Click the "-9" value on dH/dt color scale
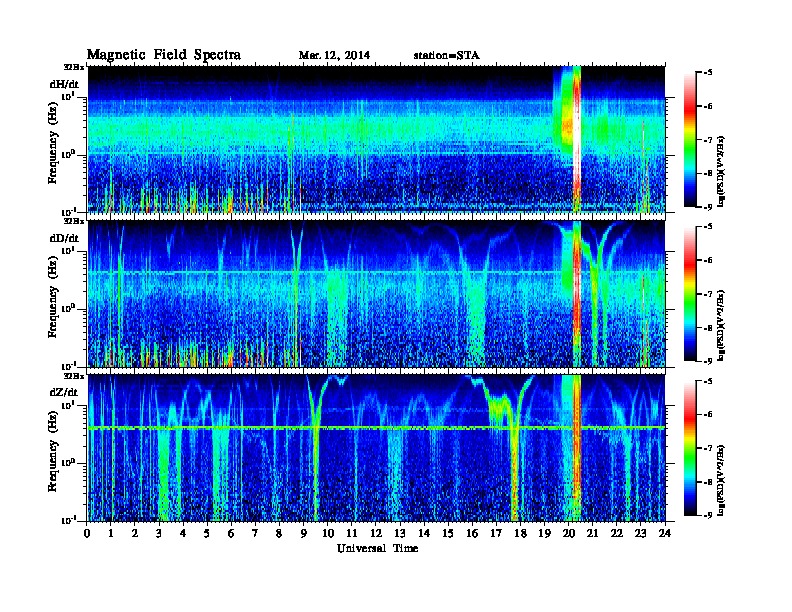 [708, 207]
